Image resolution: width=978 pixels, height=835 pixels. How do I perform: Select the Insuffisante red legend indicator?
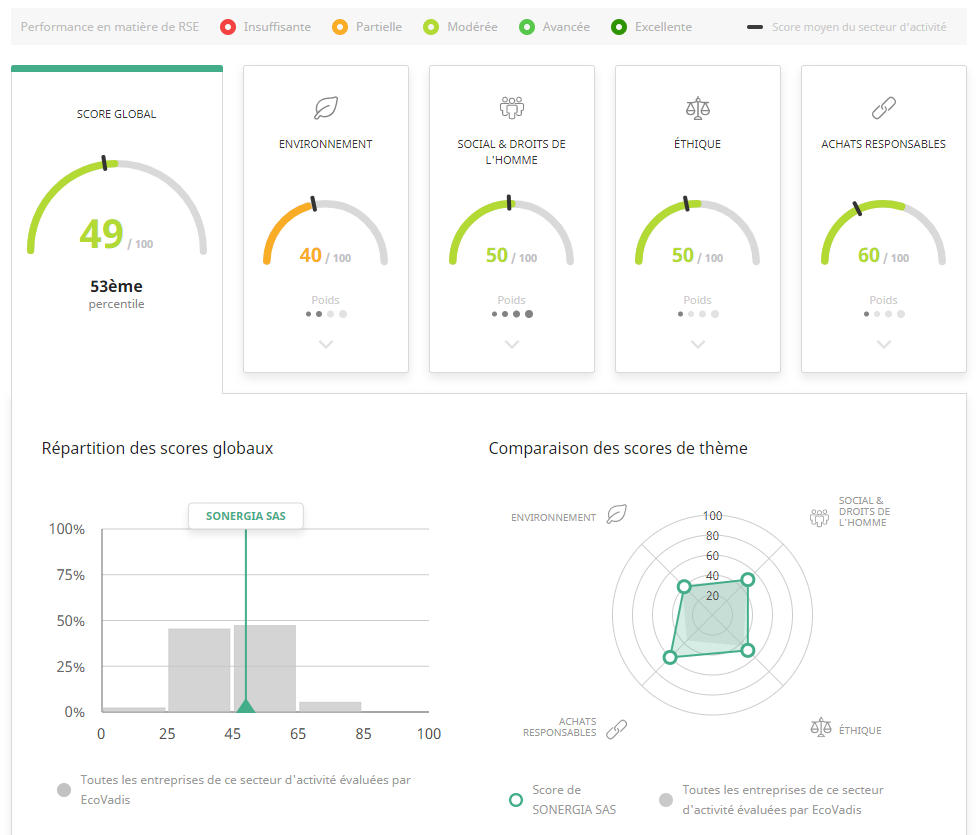click(x=228, y=27)
